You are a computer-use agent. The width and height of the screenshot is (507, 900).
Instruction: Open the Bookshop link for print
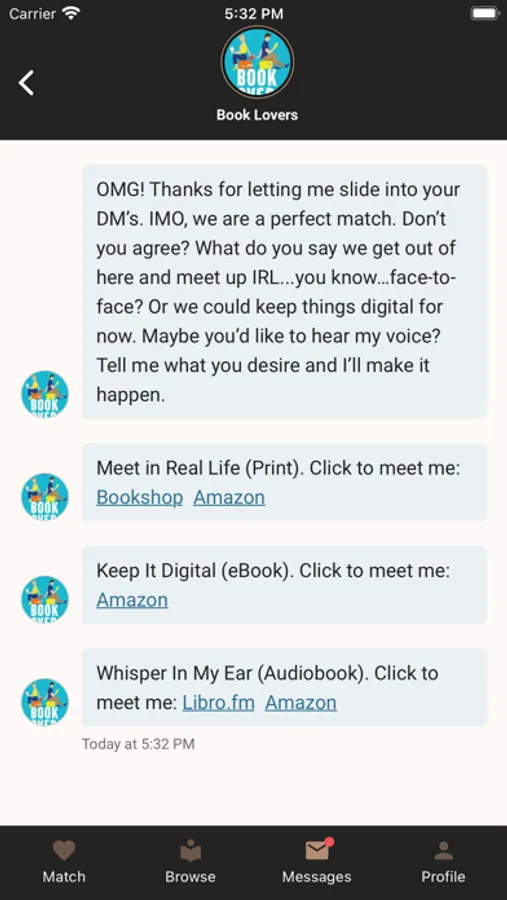tap(140, 497)
